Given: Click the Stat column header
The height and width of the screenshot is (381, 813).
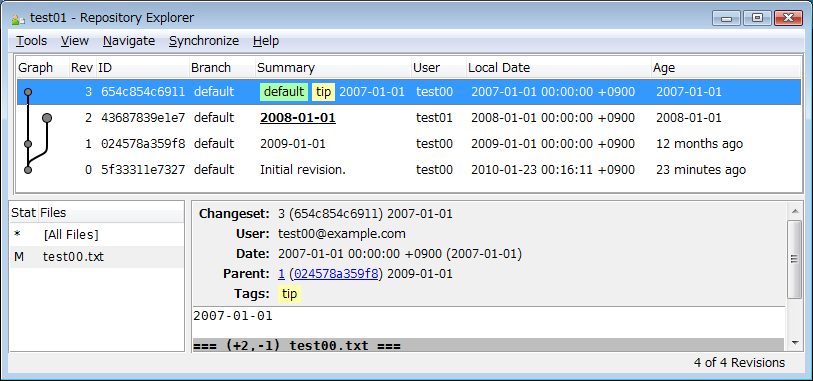Looking at the screenshot, I should tap(24, 213).
